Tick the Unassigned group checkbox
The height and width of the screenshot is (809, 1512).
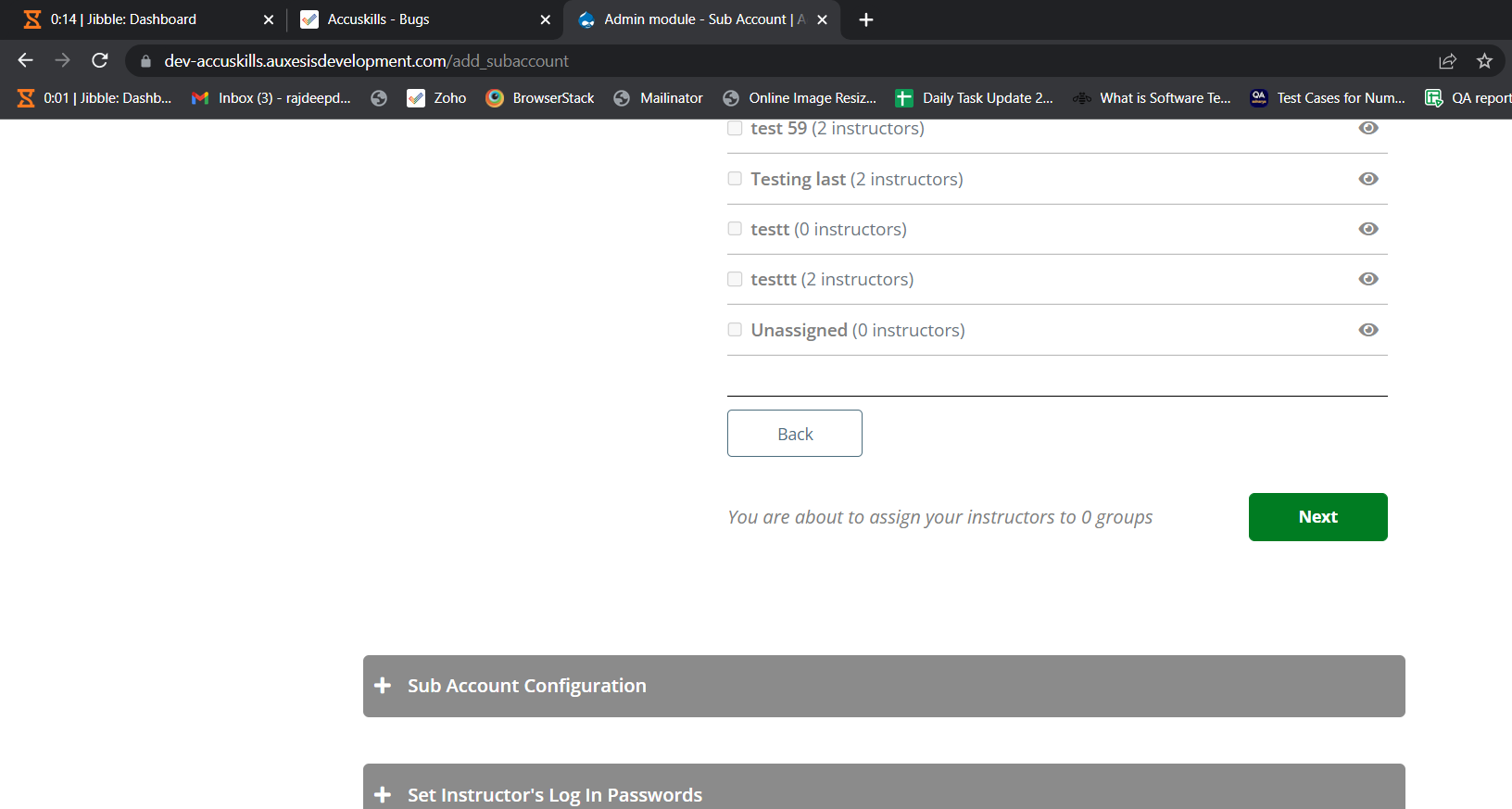click(x=735, y=330)
